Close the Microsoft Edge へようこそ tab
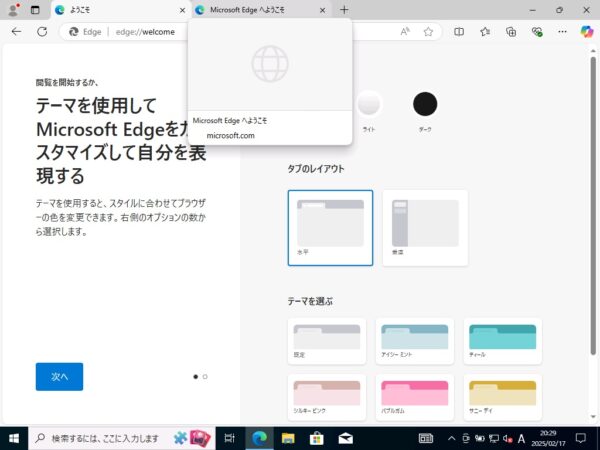600x450 pixels. point(323,10)
